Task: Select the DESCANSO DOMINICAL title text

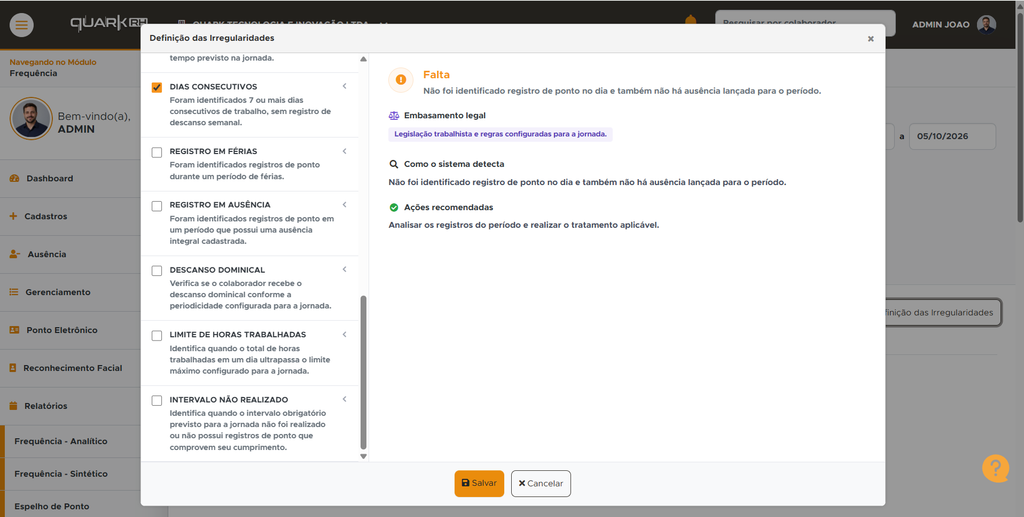Action: click(x=217, y=270)
